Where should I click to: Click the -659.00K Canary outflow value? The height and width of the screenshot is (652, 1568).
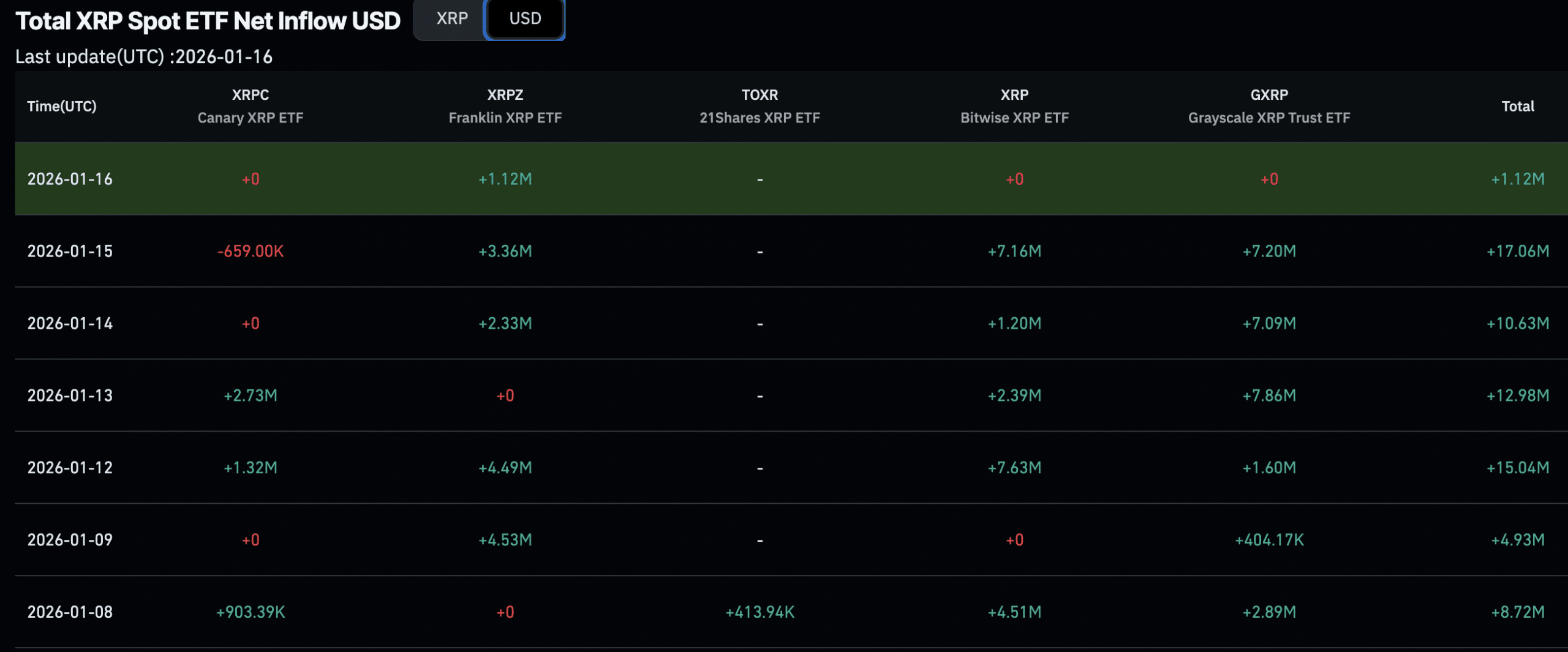click(251, 251)
